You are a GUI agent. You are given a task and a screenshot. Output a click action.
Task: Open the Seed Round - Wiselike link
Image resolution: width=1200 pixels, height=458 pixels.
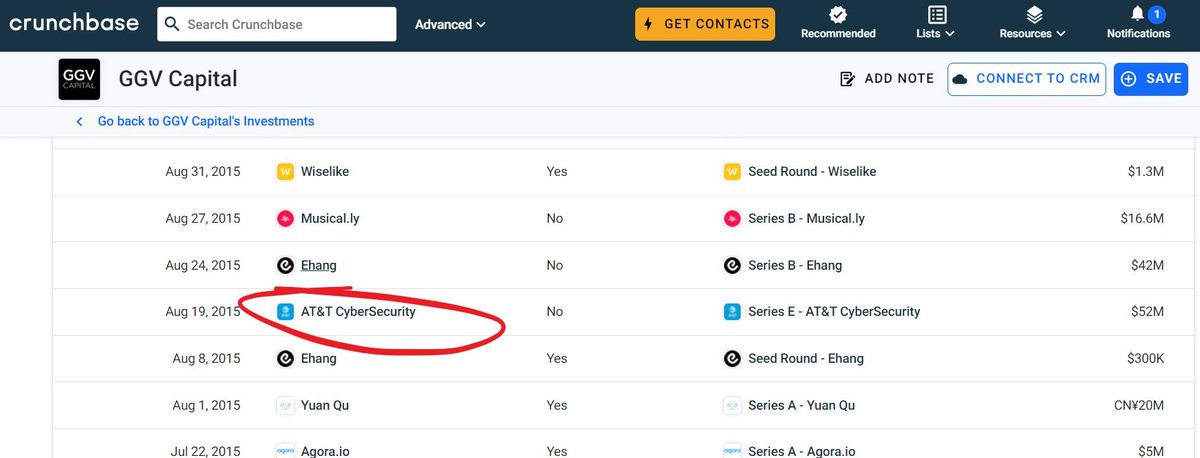coord(812,172)
